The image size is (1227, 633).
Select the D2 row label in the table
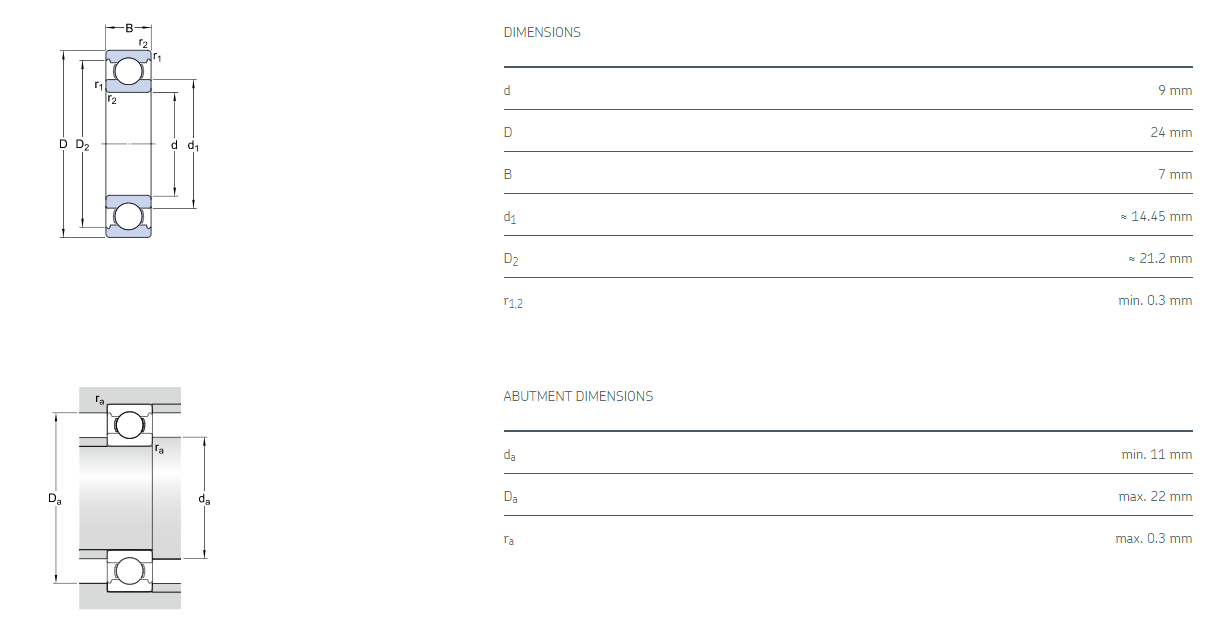(511, 260)
